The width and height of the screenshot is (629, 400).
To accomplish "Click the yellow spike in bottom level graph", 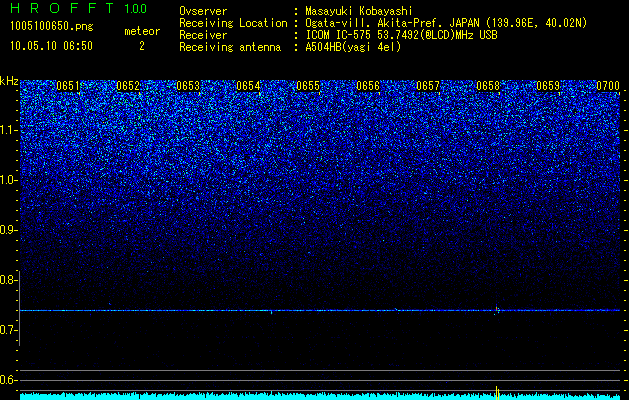I will point(497,393).
